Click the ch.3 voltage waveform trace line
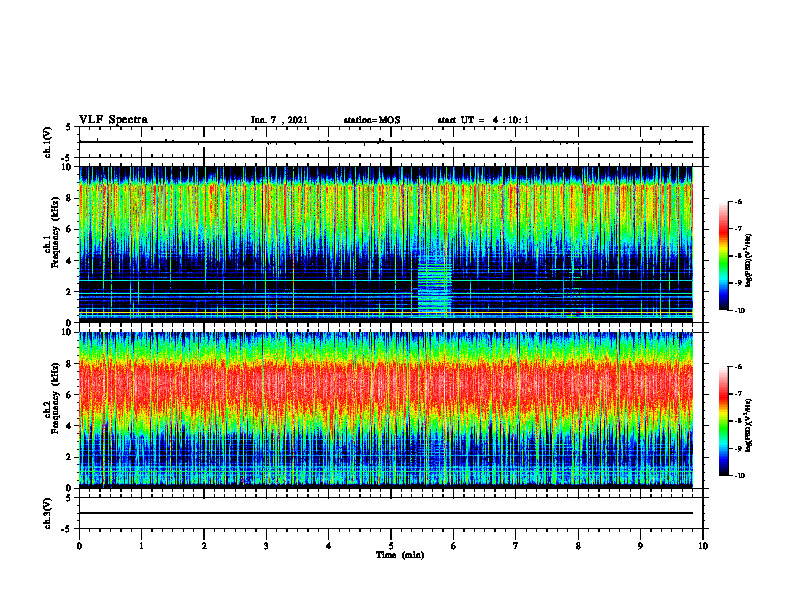 point(386,513)
